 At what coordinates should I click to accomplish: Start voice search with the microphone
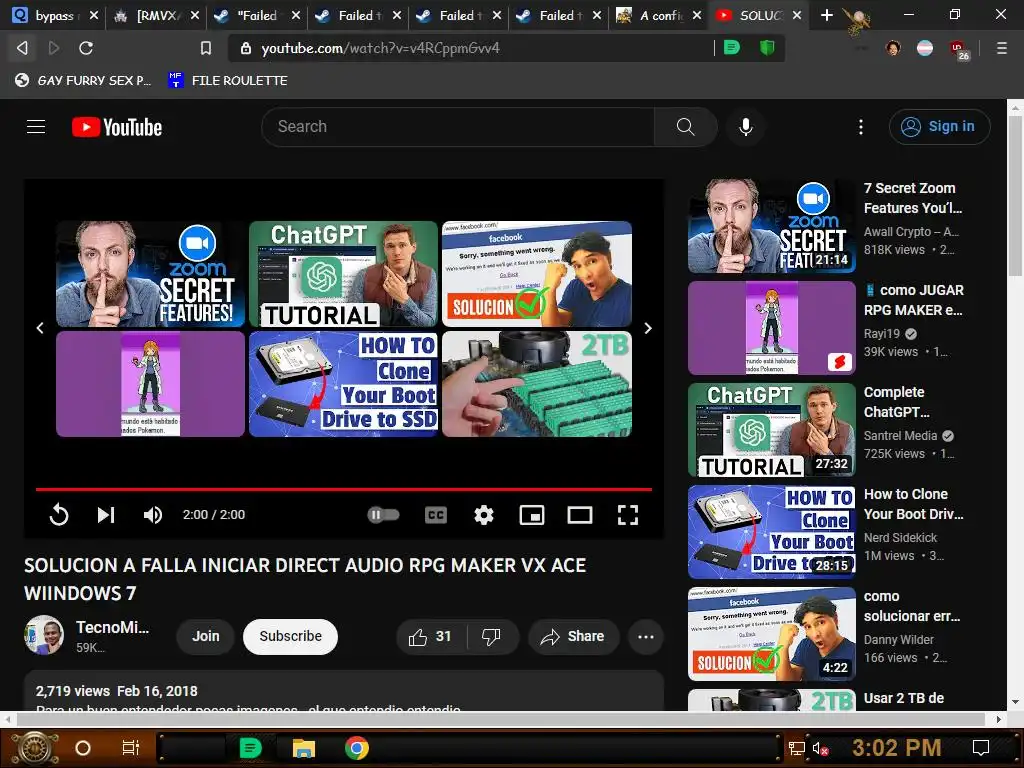745,127
